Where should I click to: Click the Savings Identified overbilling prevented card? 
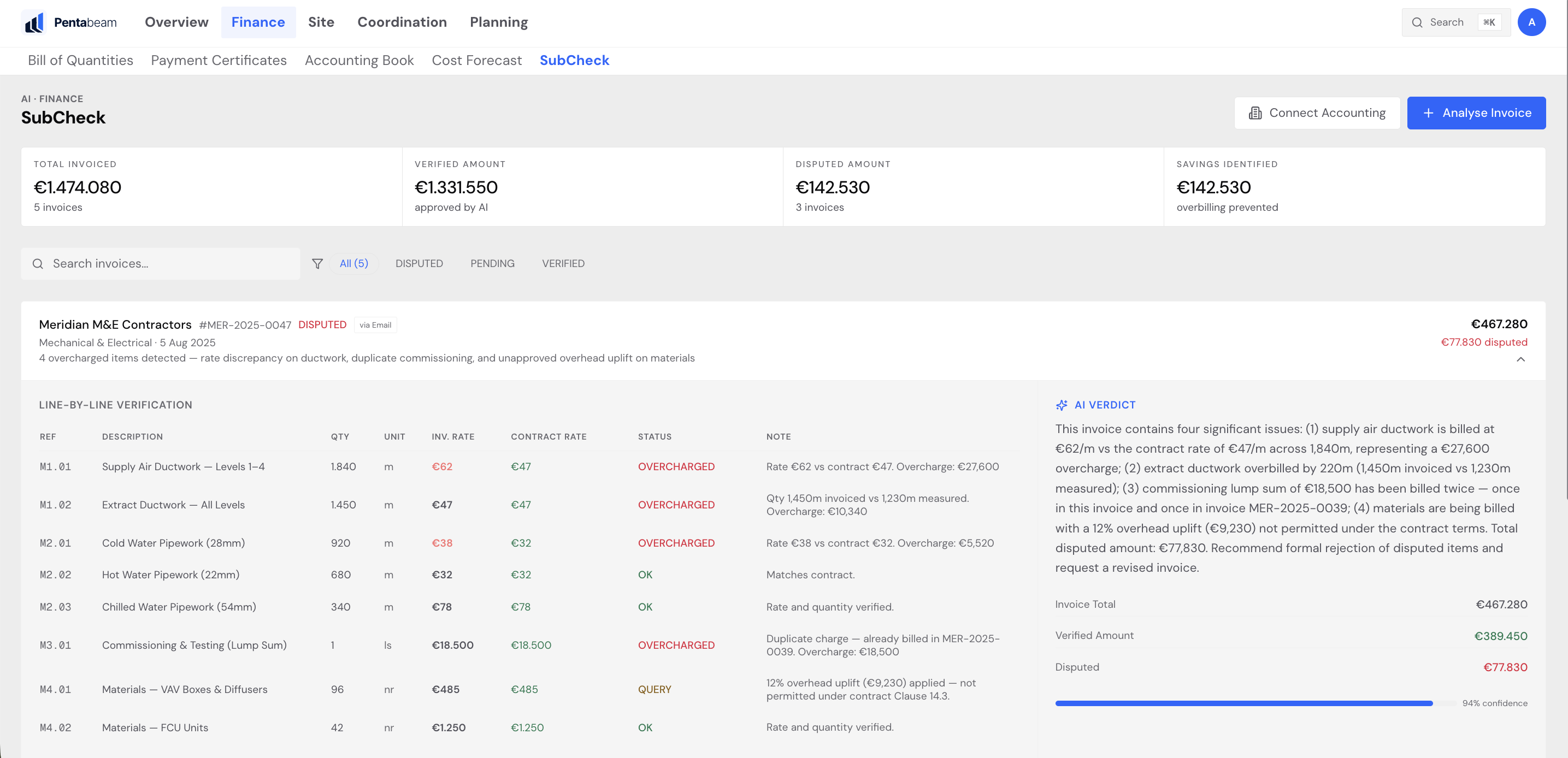pyautogui.click(x=1354, y=187)
